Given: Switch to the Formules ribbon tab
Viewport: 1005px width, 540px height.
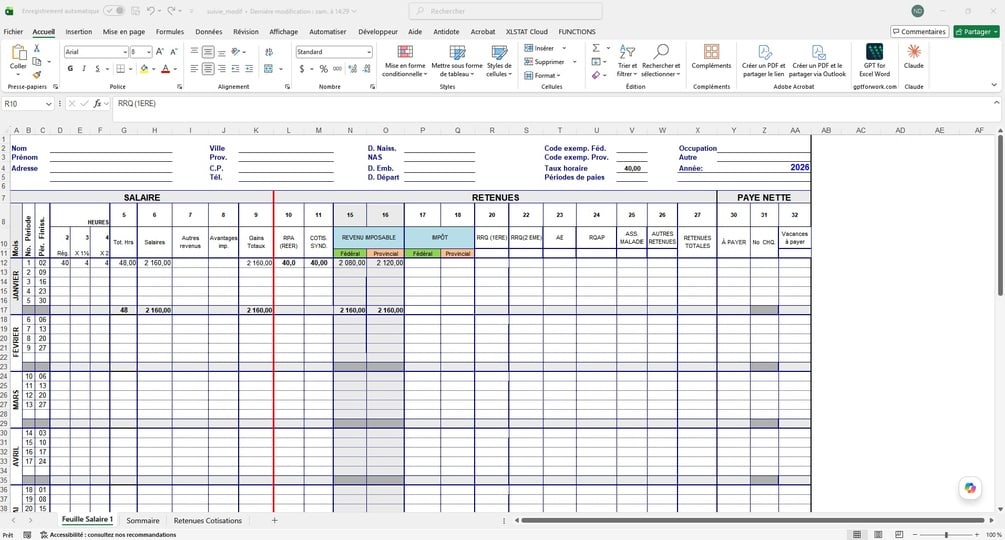Looking at the screenshot, I should click(170, 31).
